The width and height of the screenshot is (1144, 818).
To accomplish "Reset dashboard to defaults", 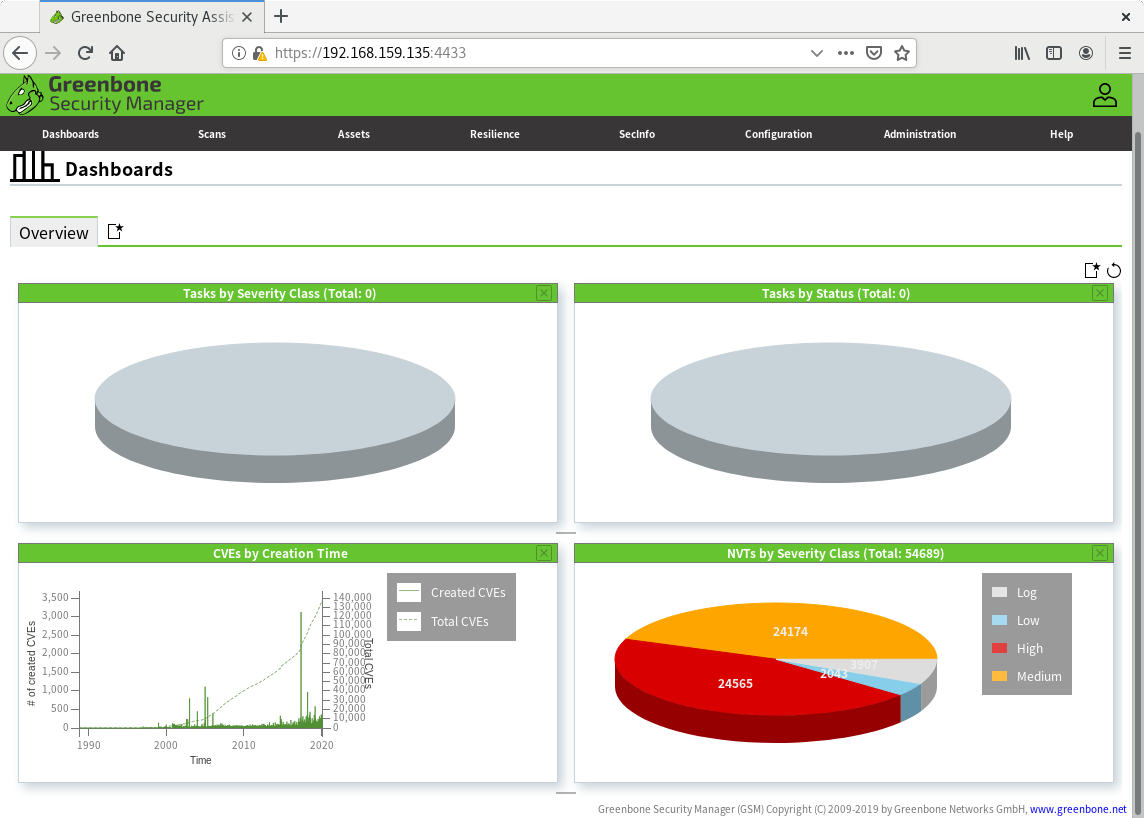I will tap(1113, 270).
